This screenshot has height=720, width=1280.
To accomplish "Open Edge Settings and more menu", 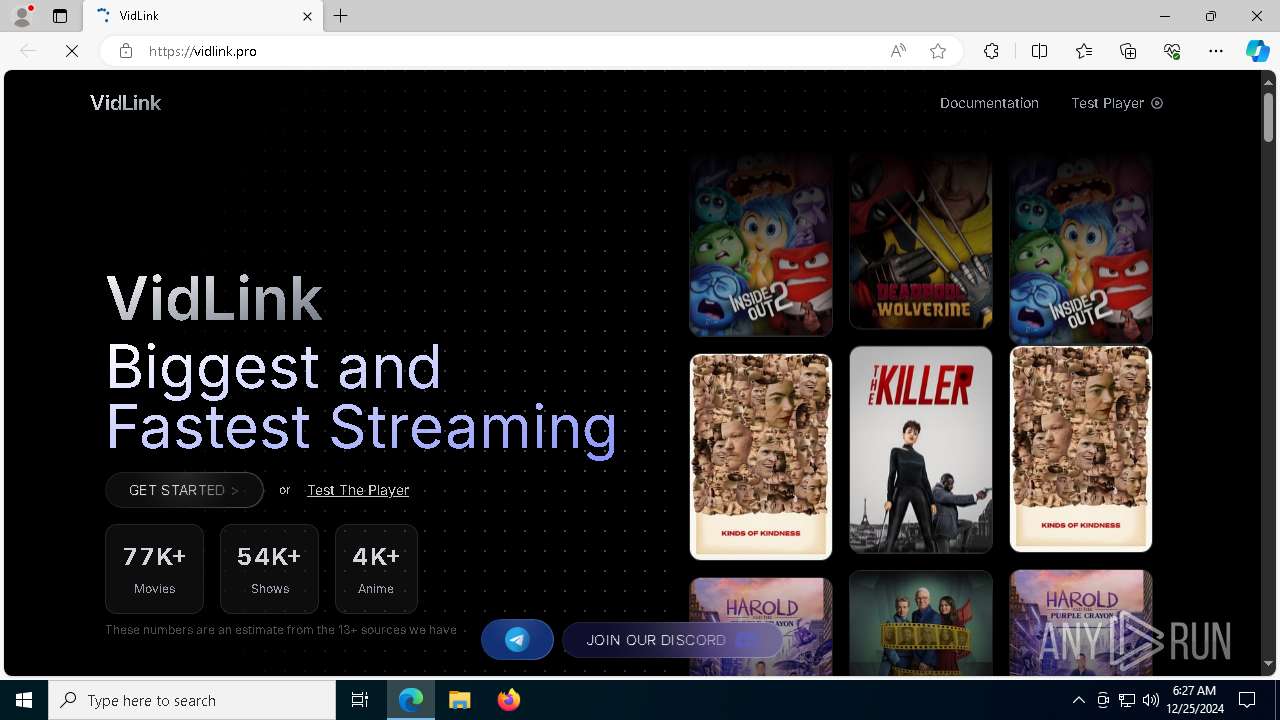I will click(1216, 51).
